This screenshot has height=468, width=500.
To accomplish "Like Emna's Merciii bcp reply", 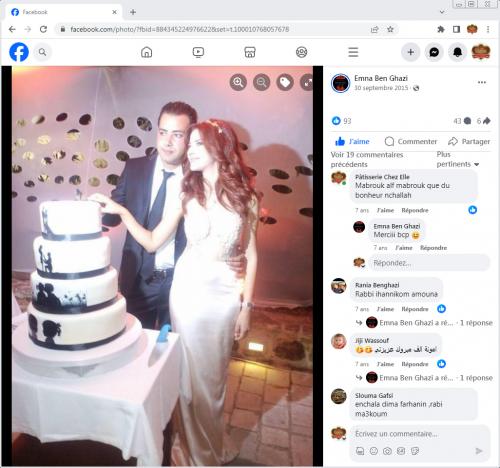I will (x=404, y=248).
